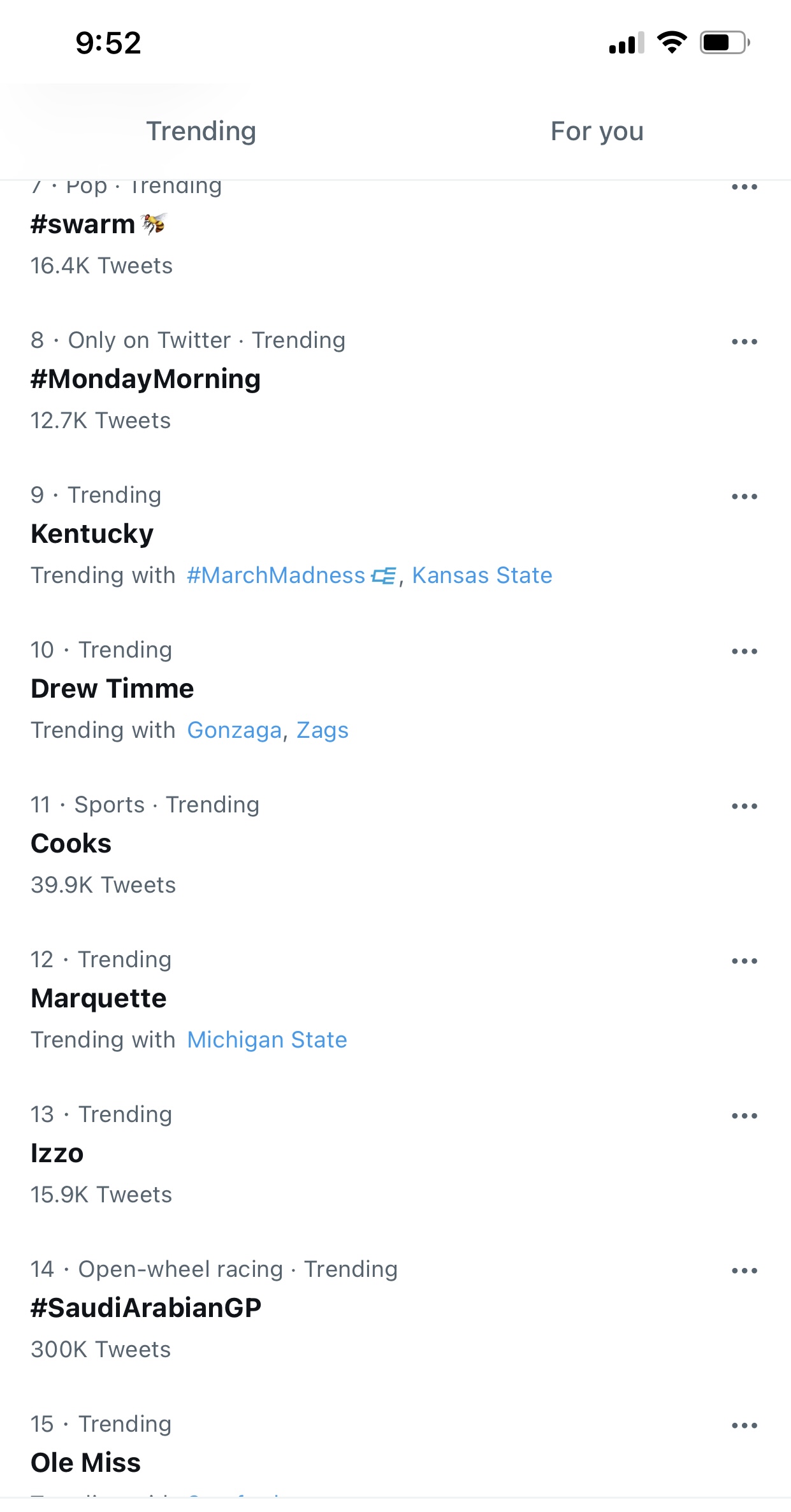This screenshot has height=1512, width=791.
Task: Tap the three-dot menu beside Kentucky
Action: pyautogui.click(x=744, y=497)
